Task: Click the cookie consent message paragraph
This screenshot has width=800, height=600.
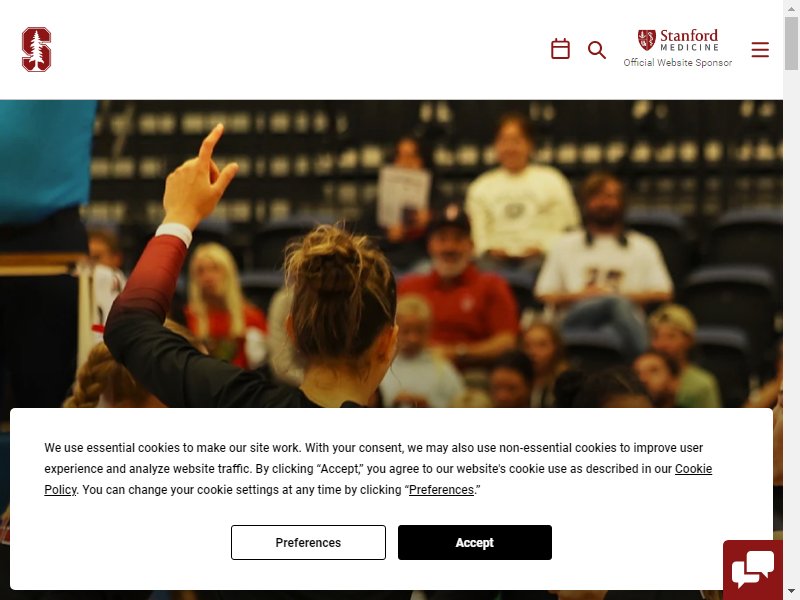Action: click(378, 468)
